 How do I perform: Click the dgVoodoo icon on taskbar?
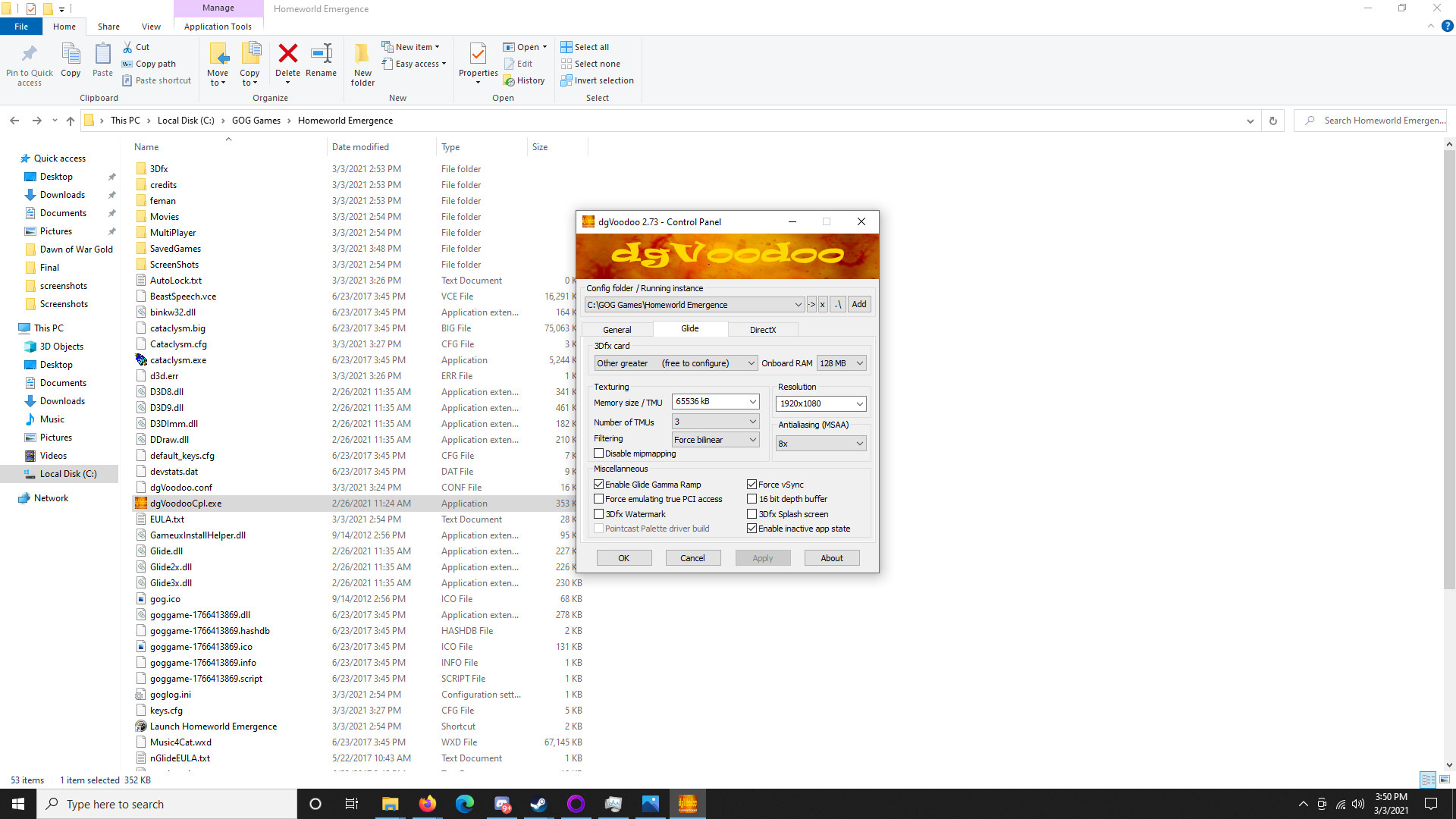click(x=688, y=804)
